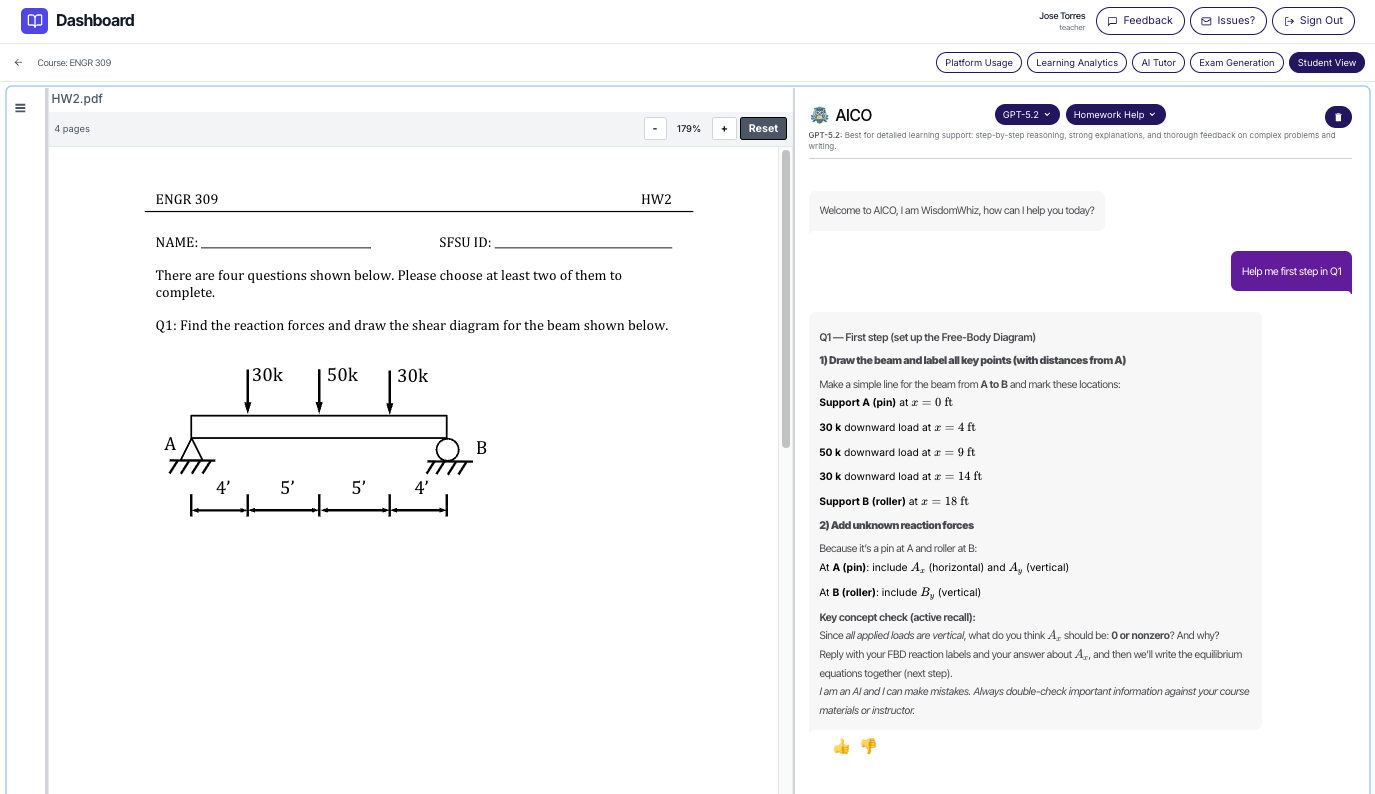Select the Student View tab
This screenshot has width=1375, height=794.
[1327, 63]
